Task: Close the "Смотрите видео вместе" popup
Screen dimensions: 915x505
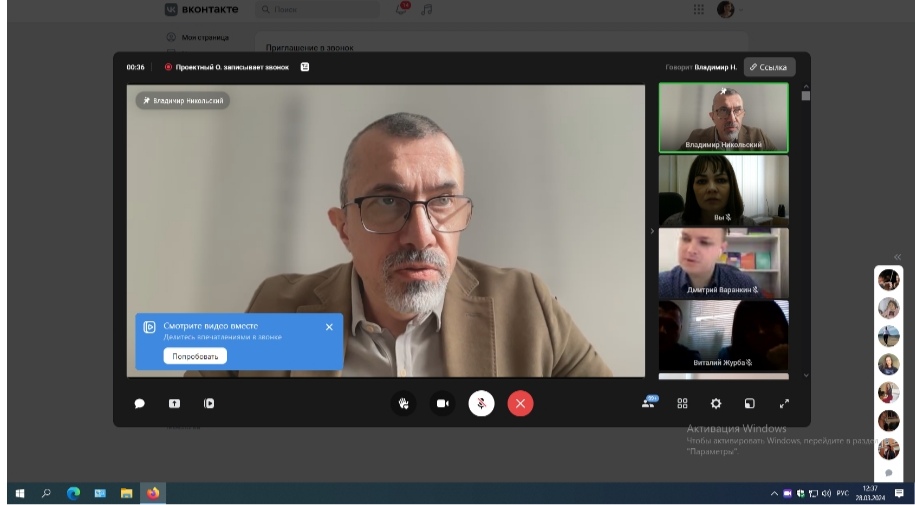Action: (329, 327)
